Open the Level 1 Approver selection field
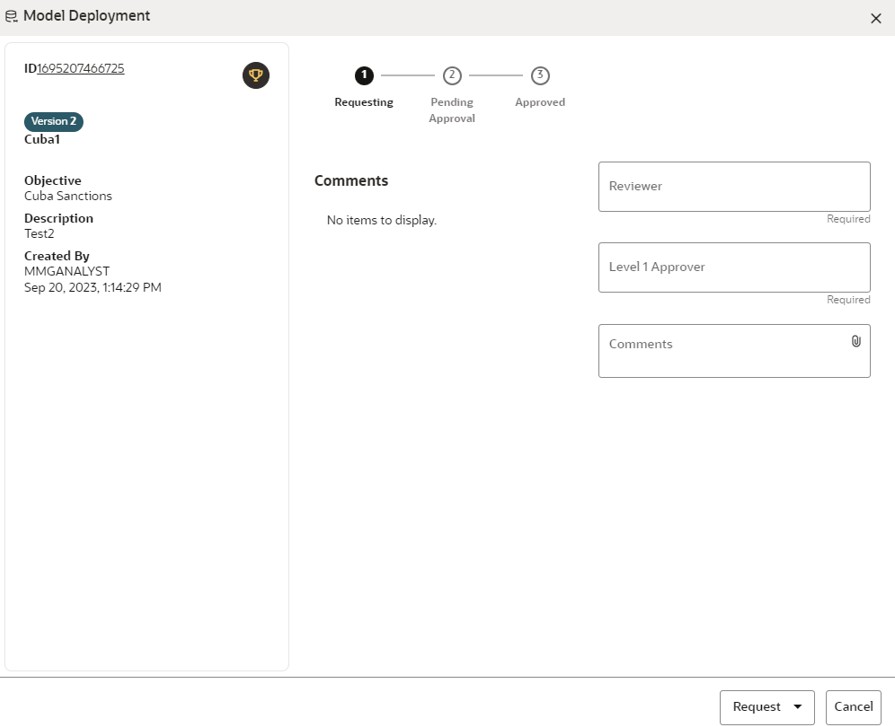The height and width of the screenshot is (726, 895). [734, 267]
